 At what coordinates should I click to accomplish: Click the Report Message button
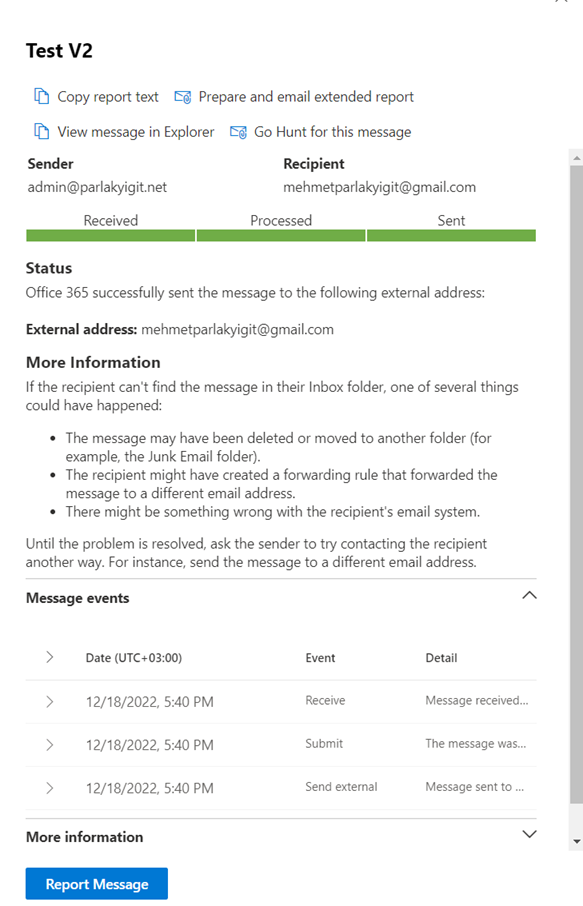pos(96,883)
